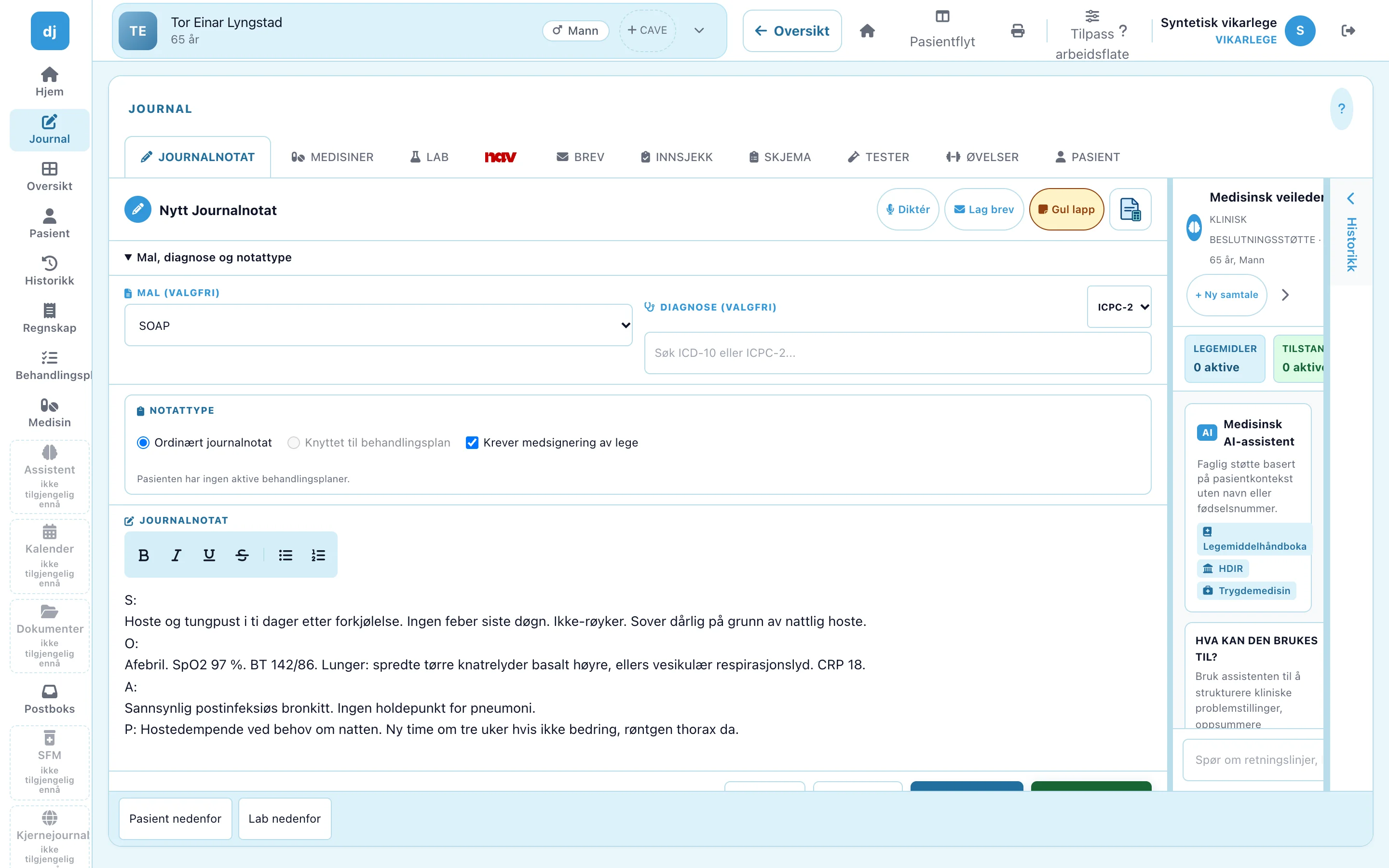Open the Medisin section in the sidebar
Viewport: 1389px width, 868px height.
(x=49, y=413)
